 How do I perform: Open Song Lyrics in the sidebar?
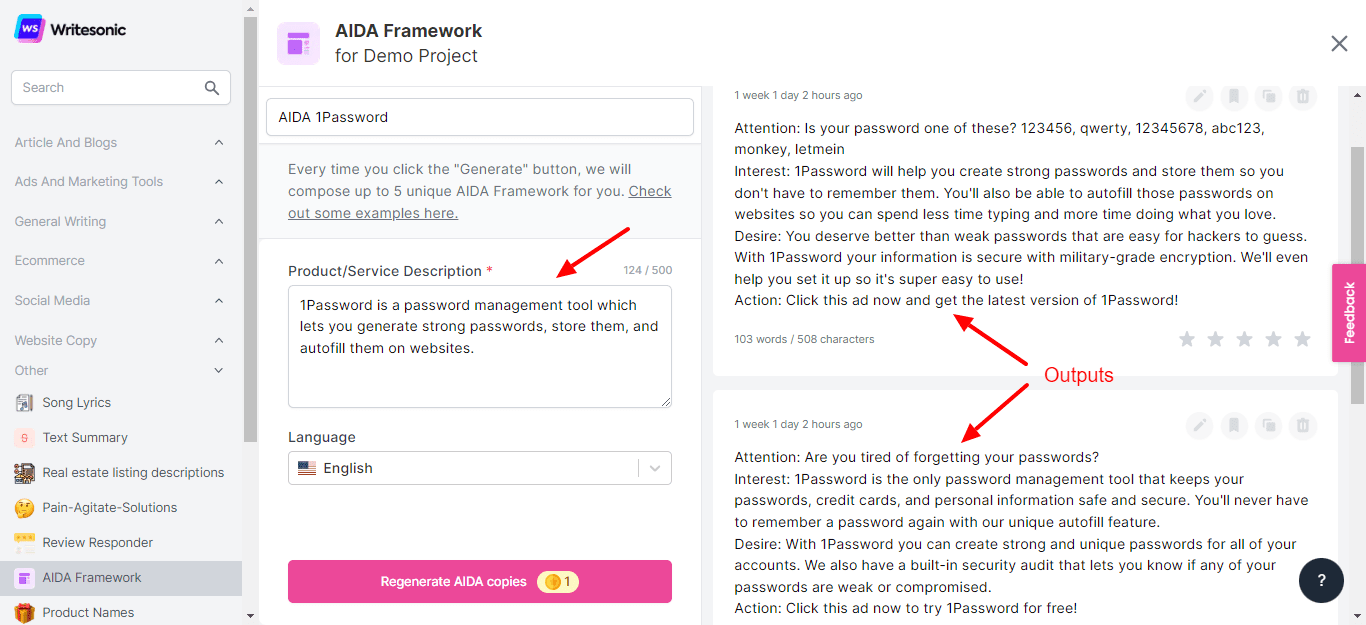[76, 403]
